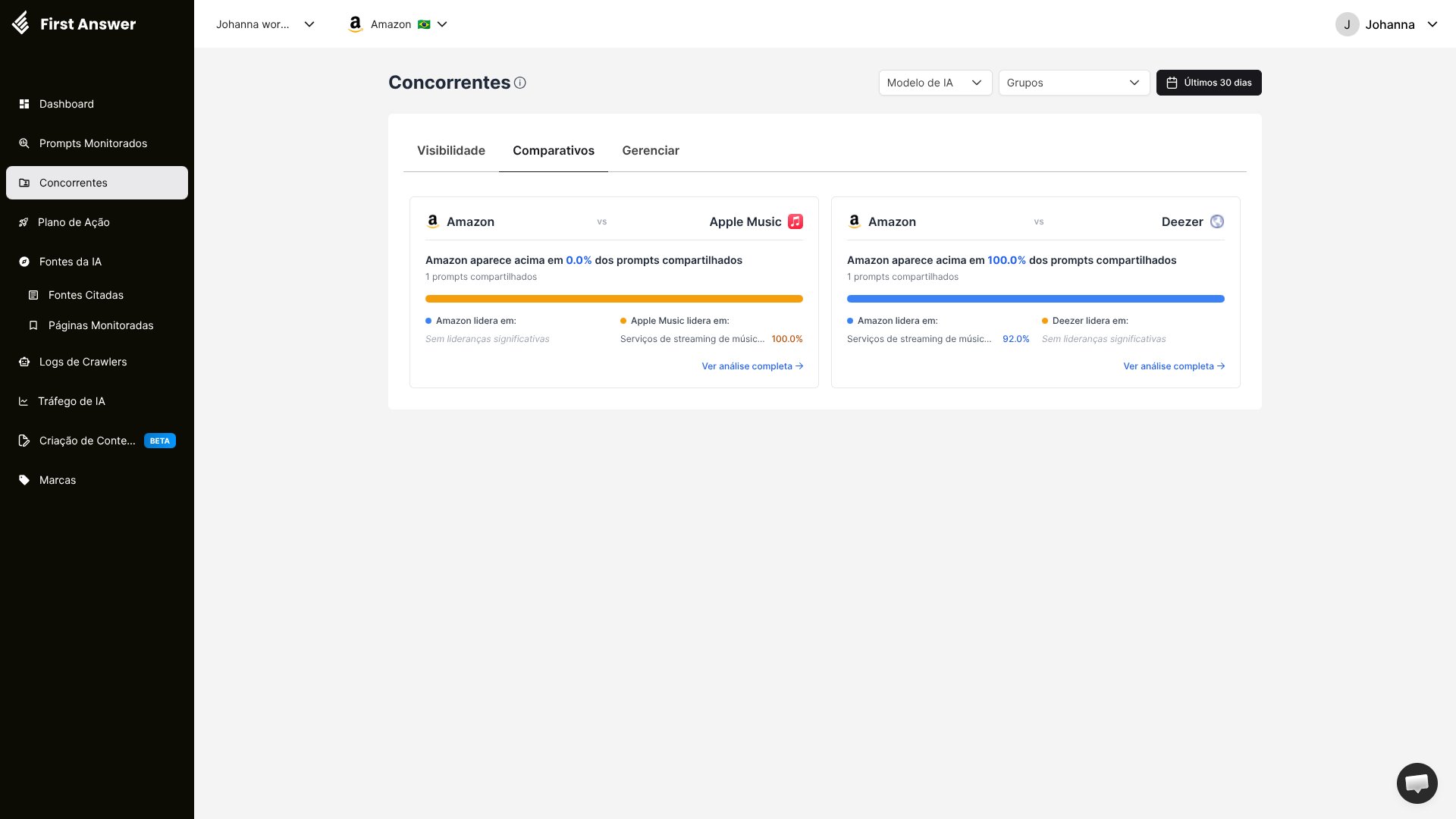This screenshot has height=819, width=1456.
Task: Open the chat support bubble
Action: [x=1417, y=783]
